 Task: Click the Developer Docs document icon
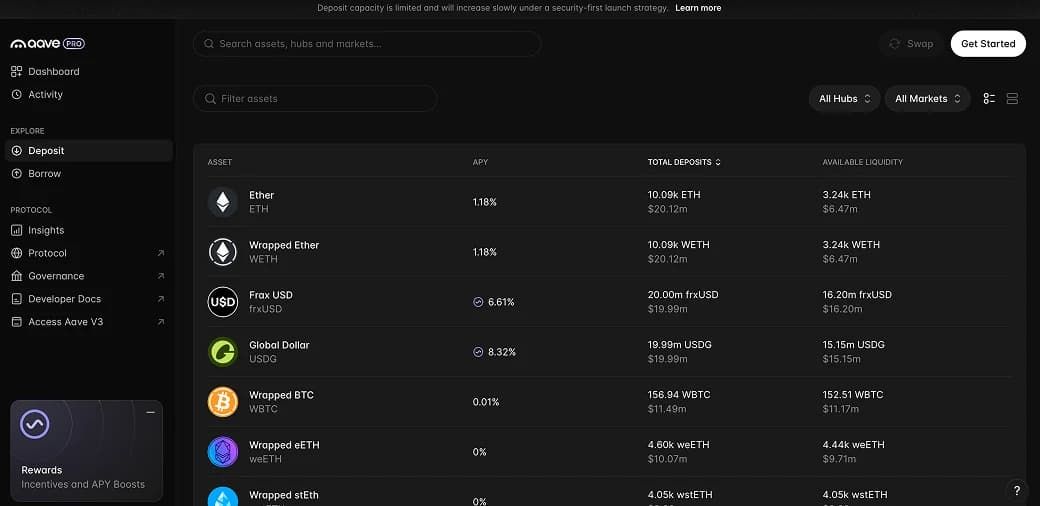(x=17, y=299)
